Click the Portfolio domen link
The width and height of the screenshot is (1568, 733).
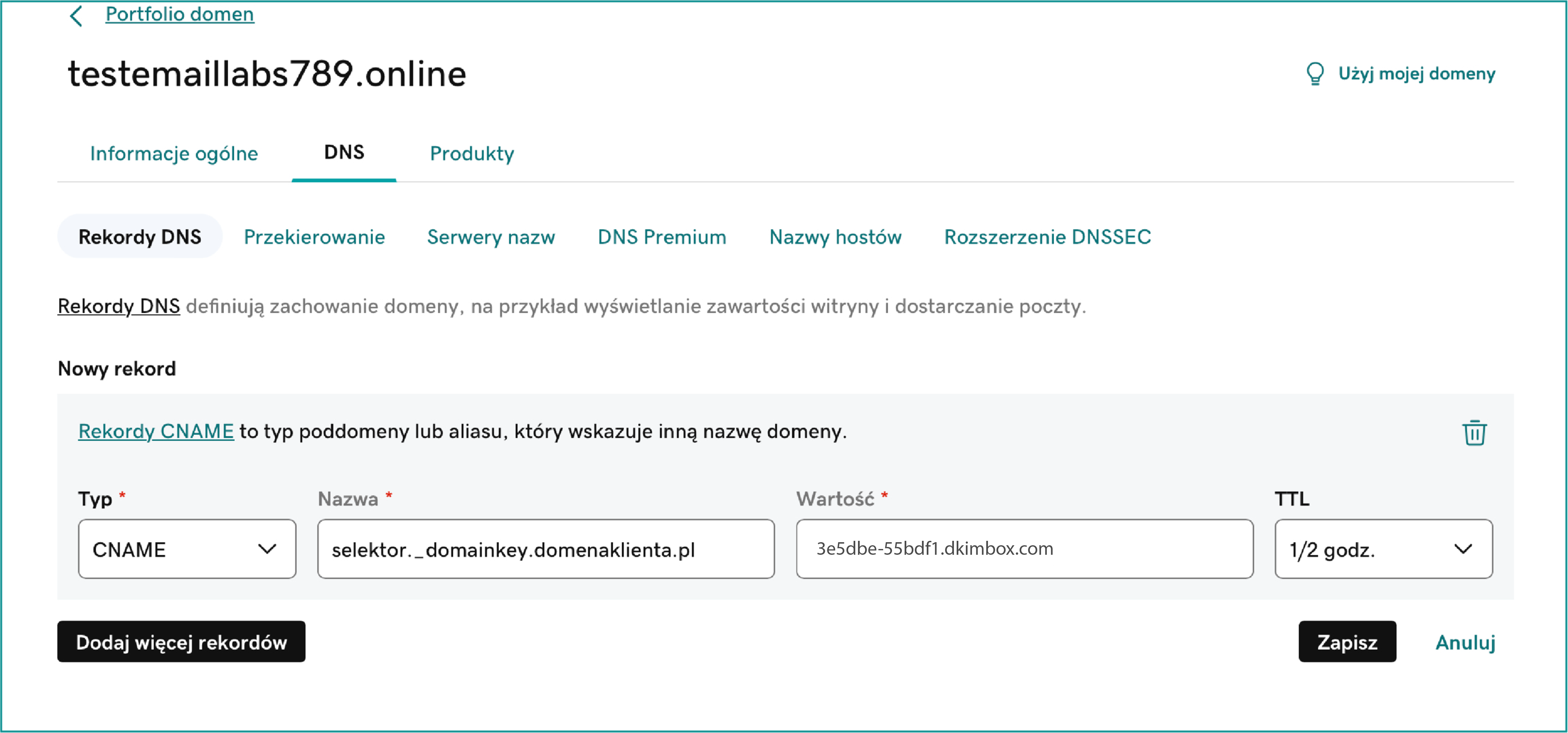(180, 13)
